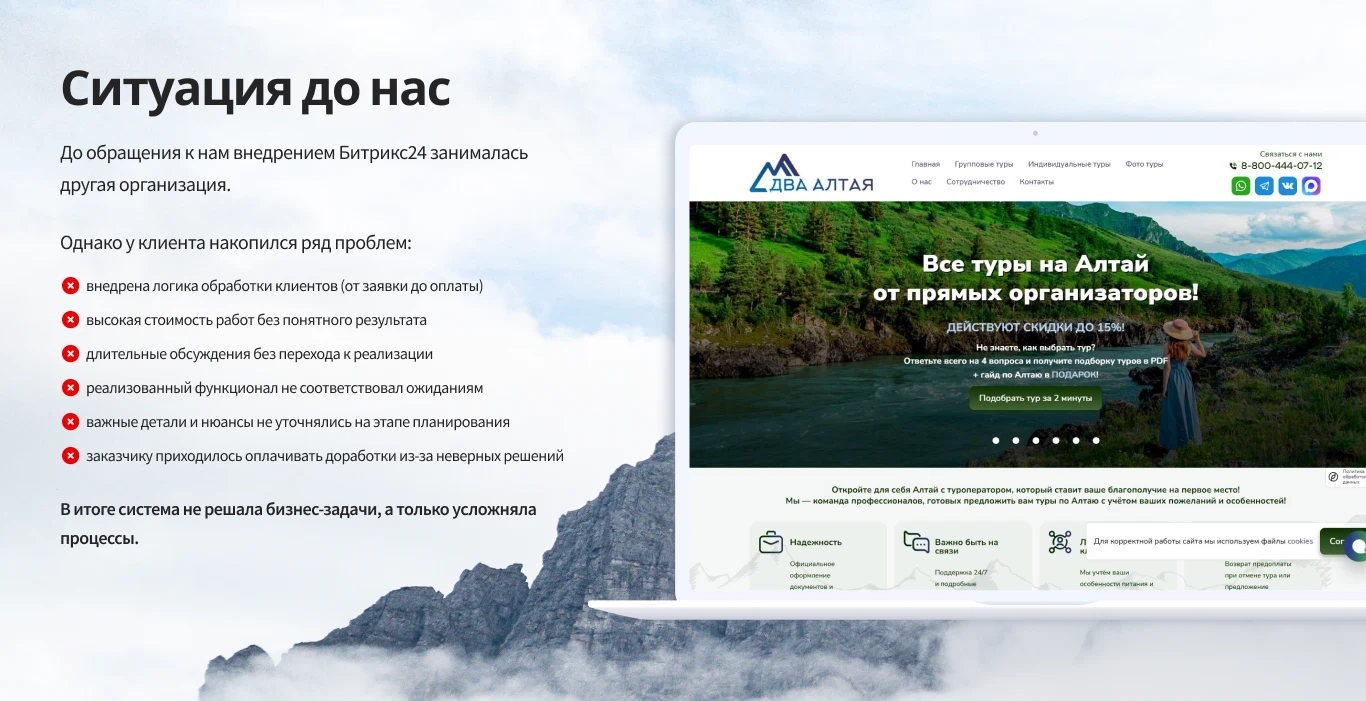Go to the Контакты page
The width and height of the screenshot is (1366, 701).
coord(1036,182)
